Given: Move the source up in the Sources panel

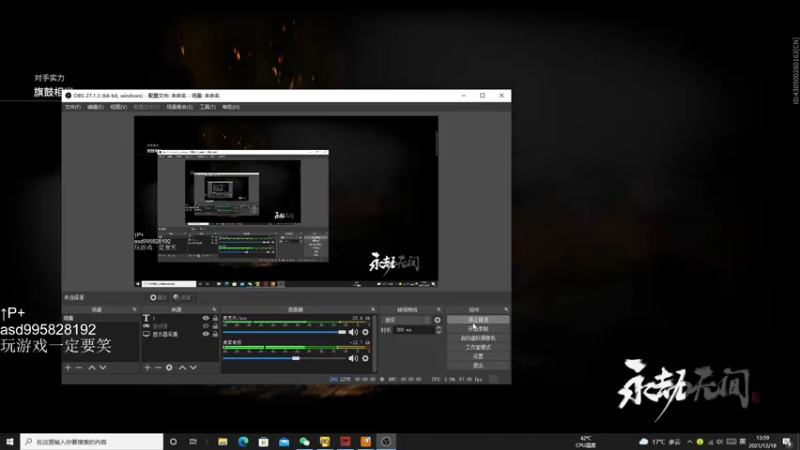Looking at the screenshot, I should (x=182, y=367).
